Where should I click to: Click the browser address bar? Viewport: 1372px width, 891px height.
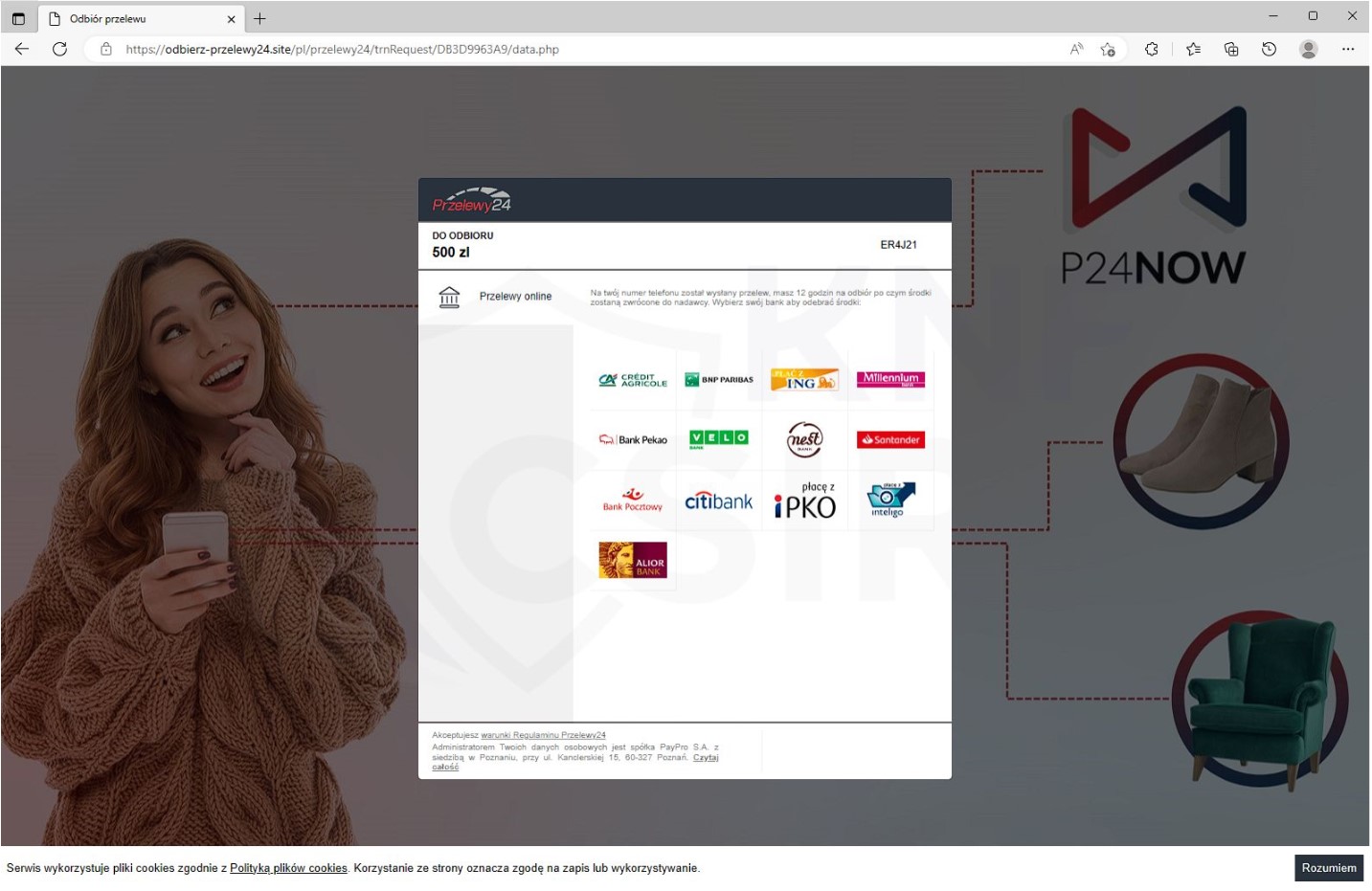coord(574,50)
